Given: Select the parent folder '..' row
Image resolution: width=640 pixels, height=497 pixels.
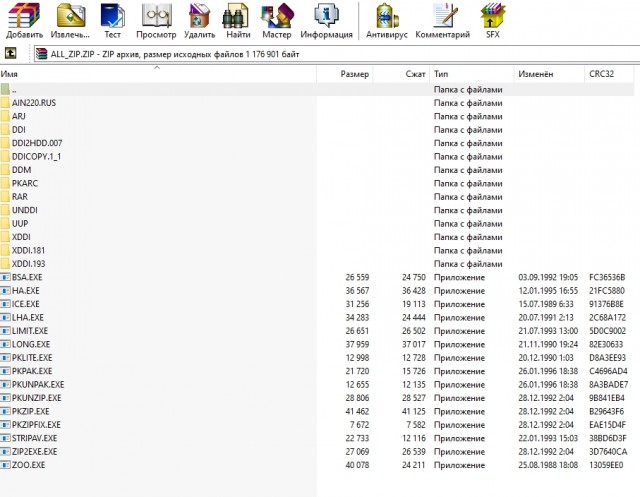Looking at the screenshot, I should tap(317, 89).
